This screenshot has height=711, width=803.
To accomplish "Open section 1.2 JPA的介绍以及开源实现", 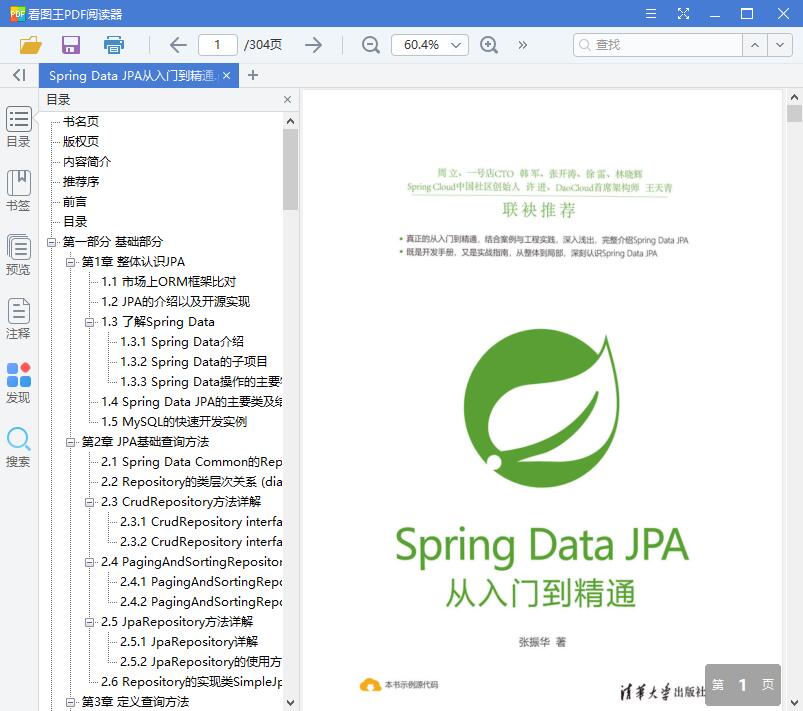I will [176, 302].
